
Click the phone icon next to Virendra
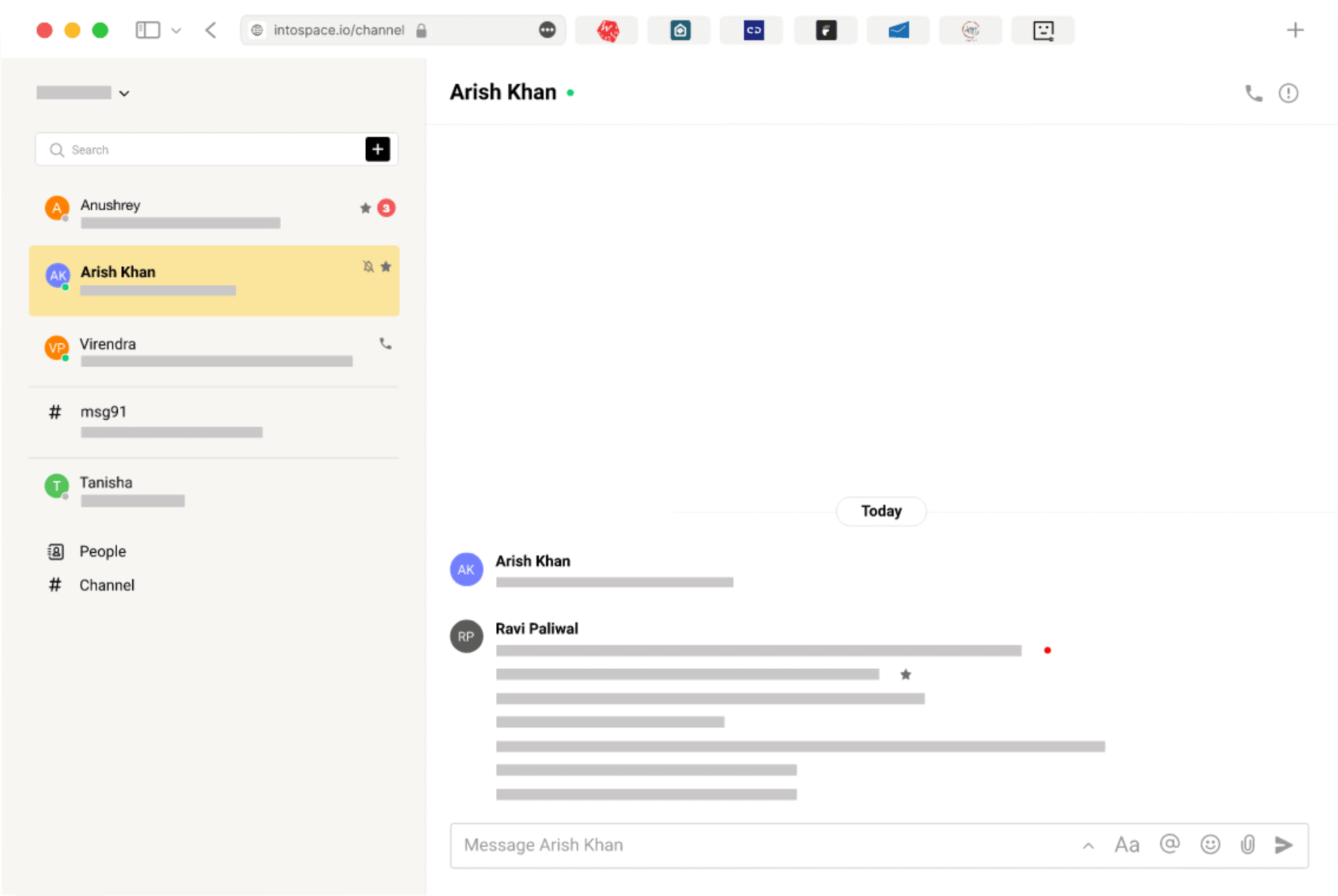385,343
